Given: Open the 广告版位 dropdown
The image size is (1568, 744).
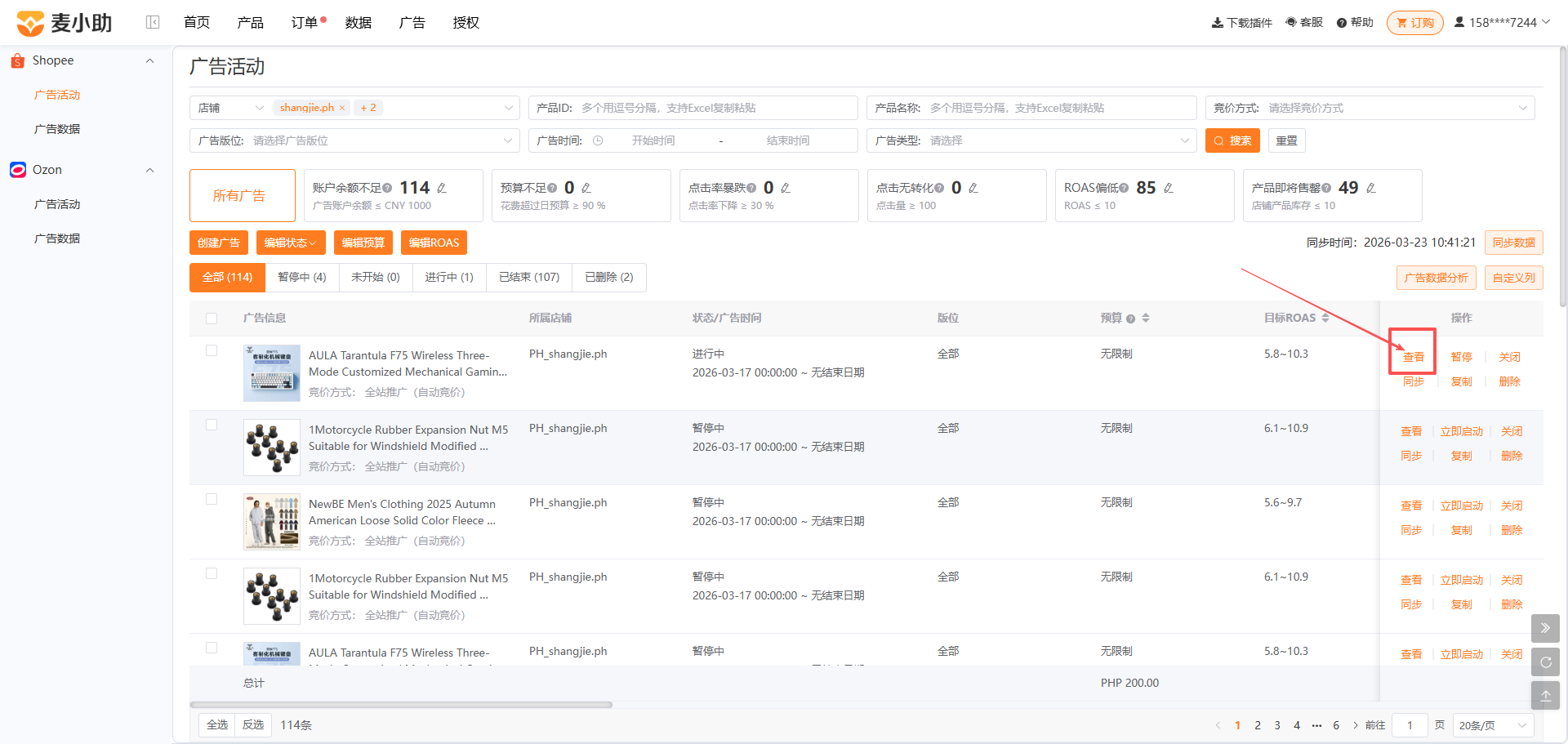Looking at the screenshot, I should point(354,140).
